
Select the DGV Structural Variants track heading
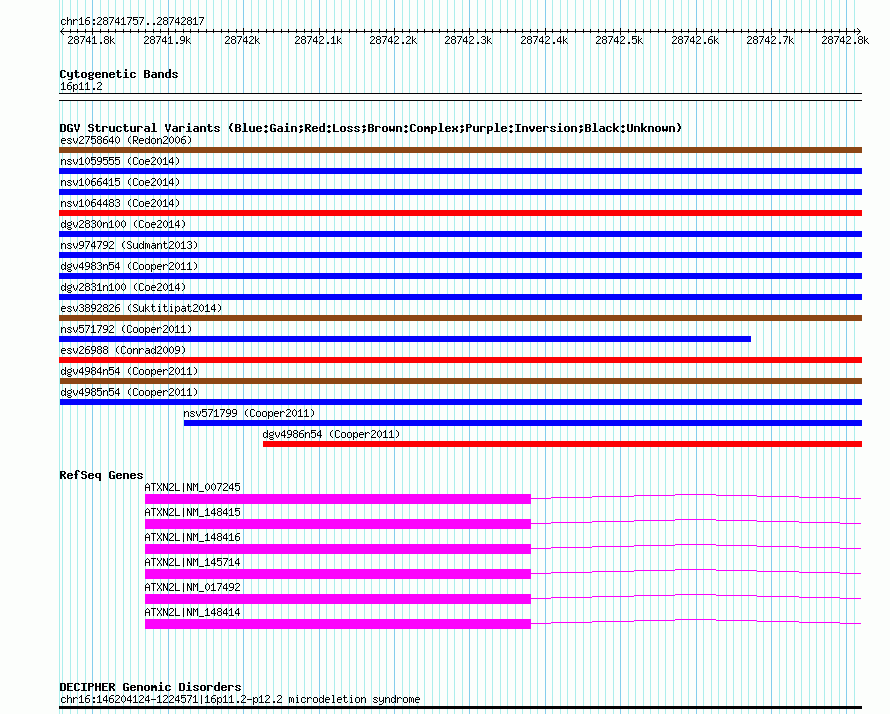[371, 128]
